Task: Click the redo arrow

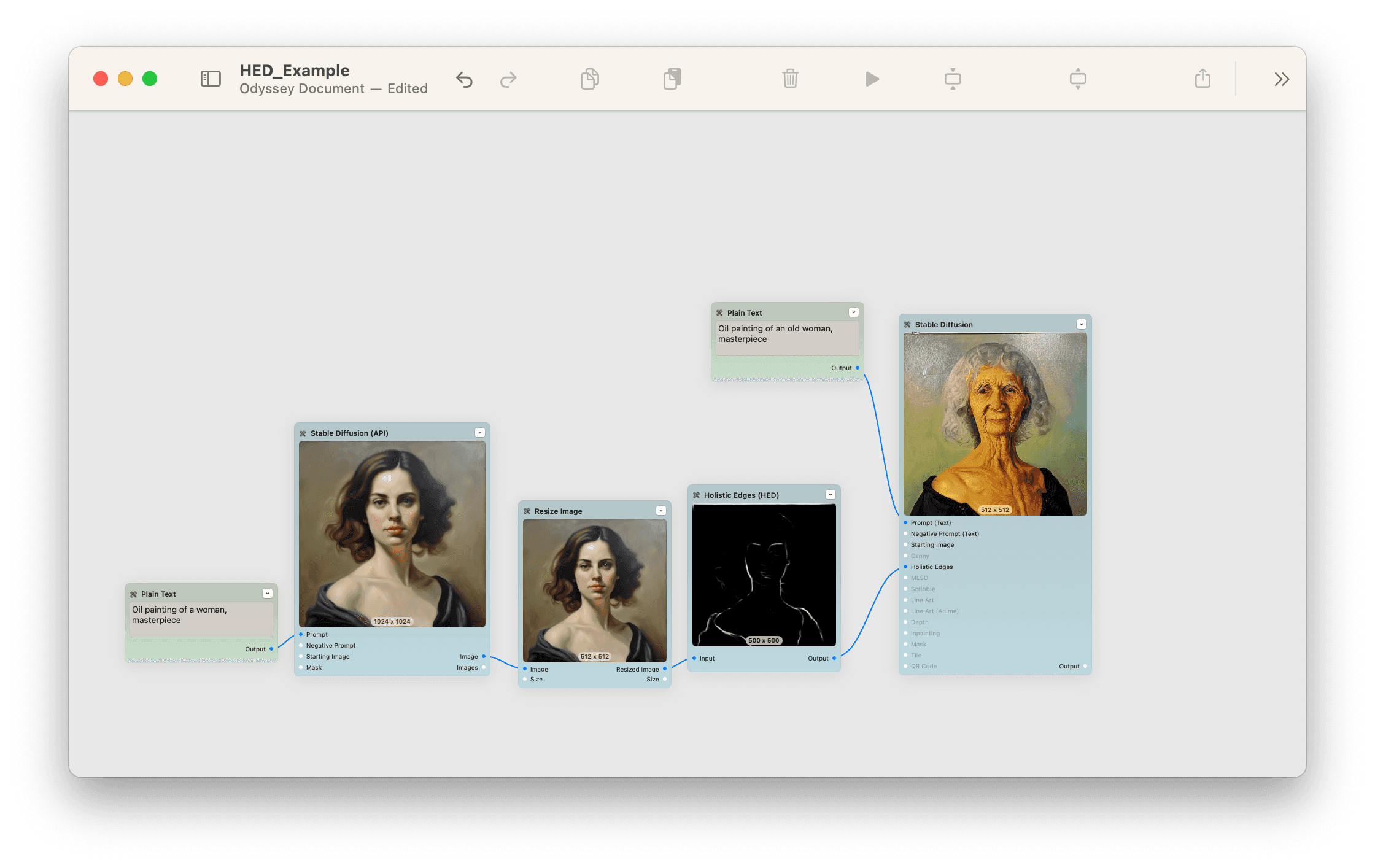Action: [508, 79]
